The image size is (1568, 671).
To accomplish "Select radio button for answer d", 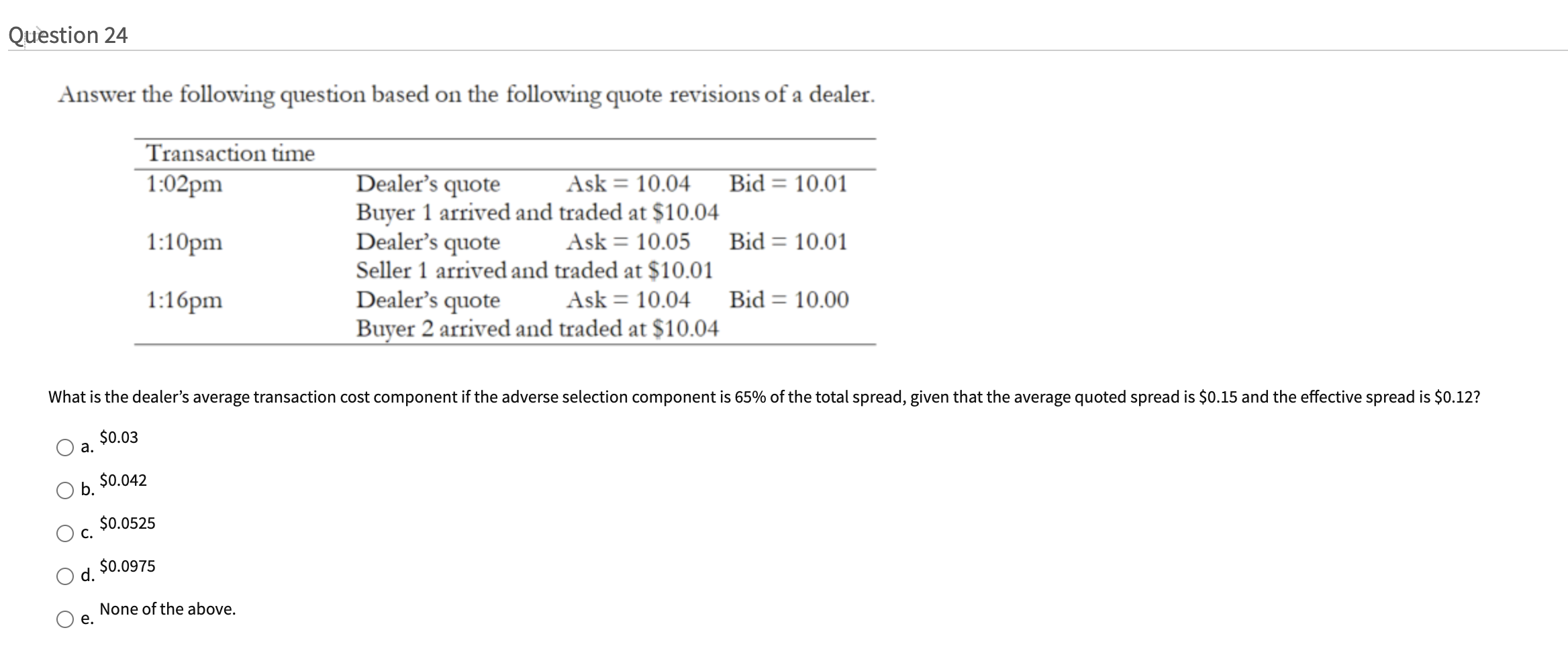I will pyautogui.click(x=64, y=578).
